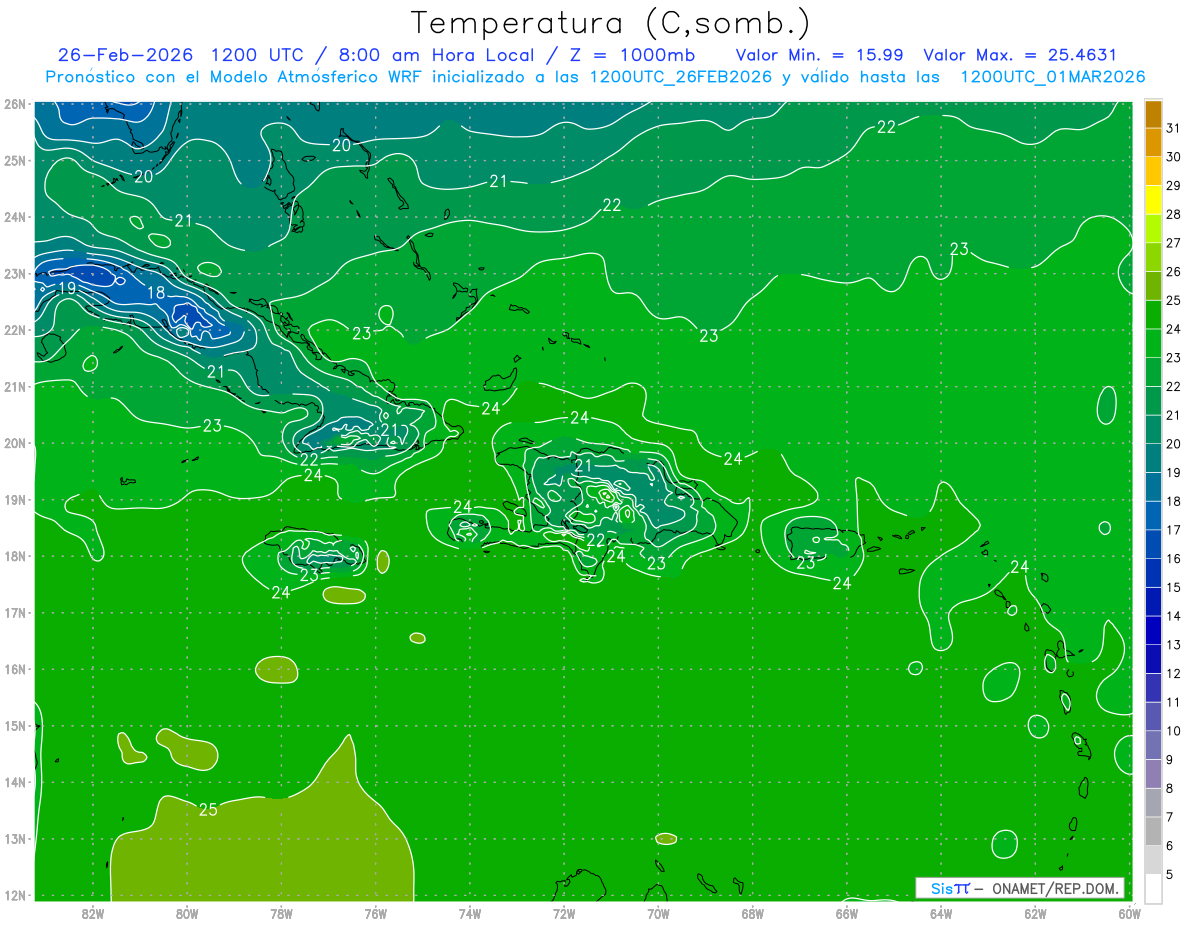
Task: Click the 25 contour label in the south
Action: [208, 809]
